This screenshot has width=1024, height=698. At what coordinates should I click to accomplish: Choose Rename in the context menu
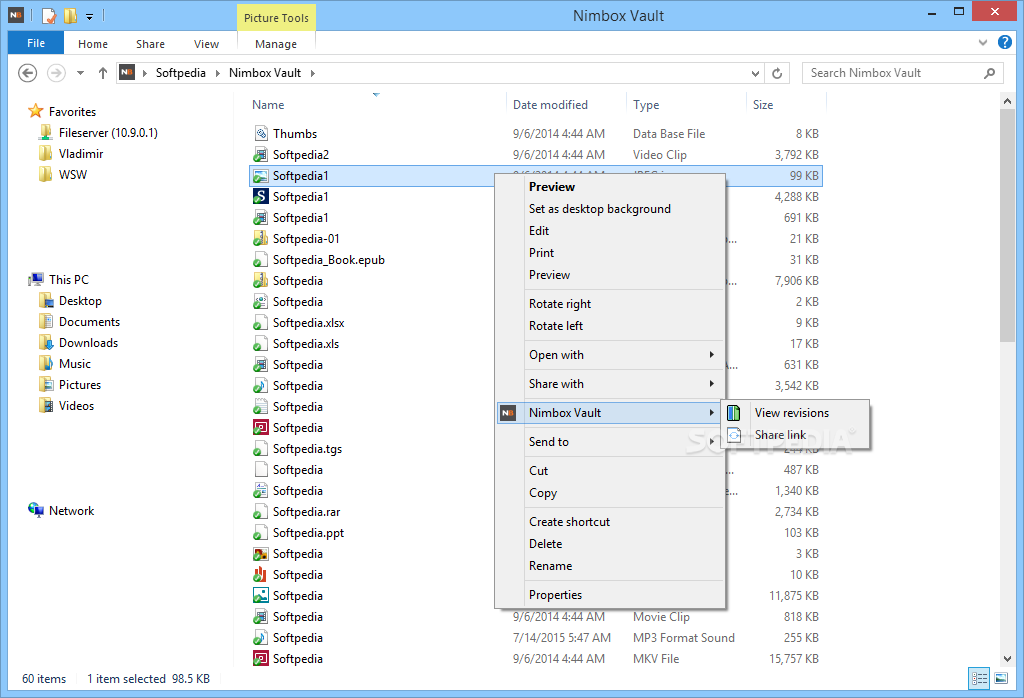tap(551, 565)
